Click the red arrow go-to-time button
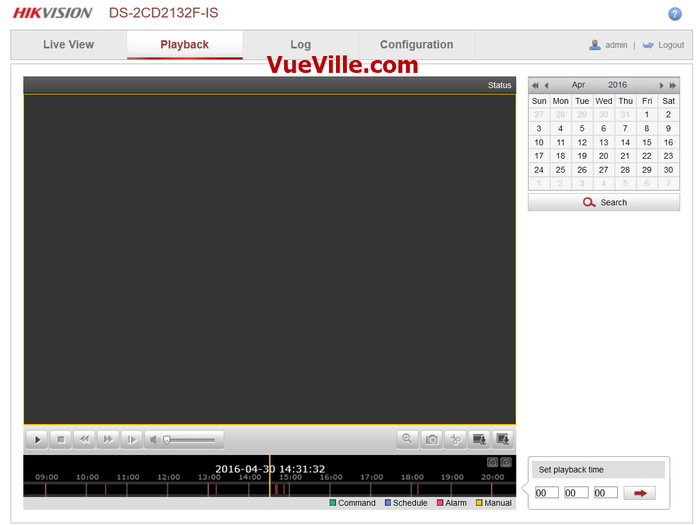700x525 pixels. (639, 493)
